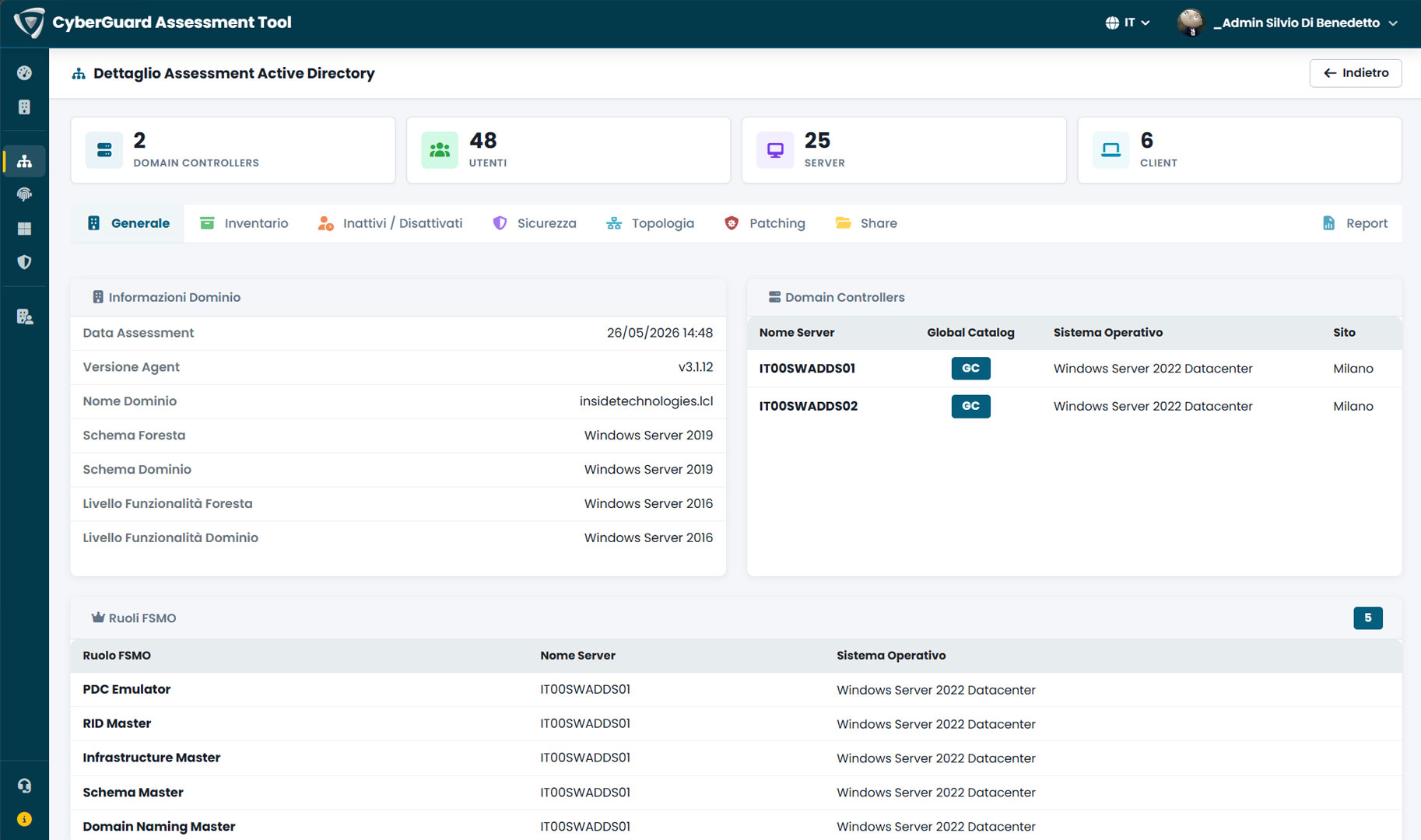Click the Sito column header

tap(1344, 333)
